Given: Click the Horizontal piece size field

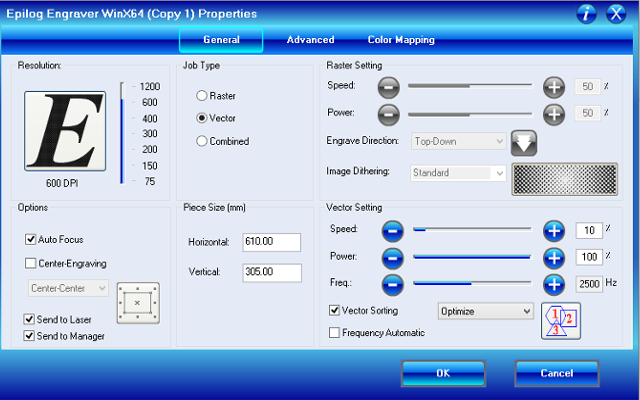Looking at the screenshot, I should [x=272, y=242].
